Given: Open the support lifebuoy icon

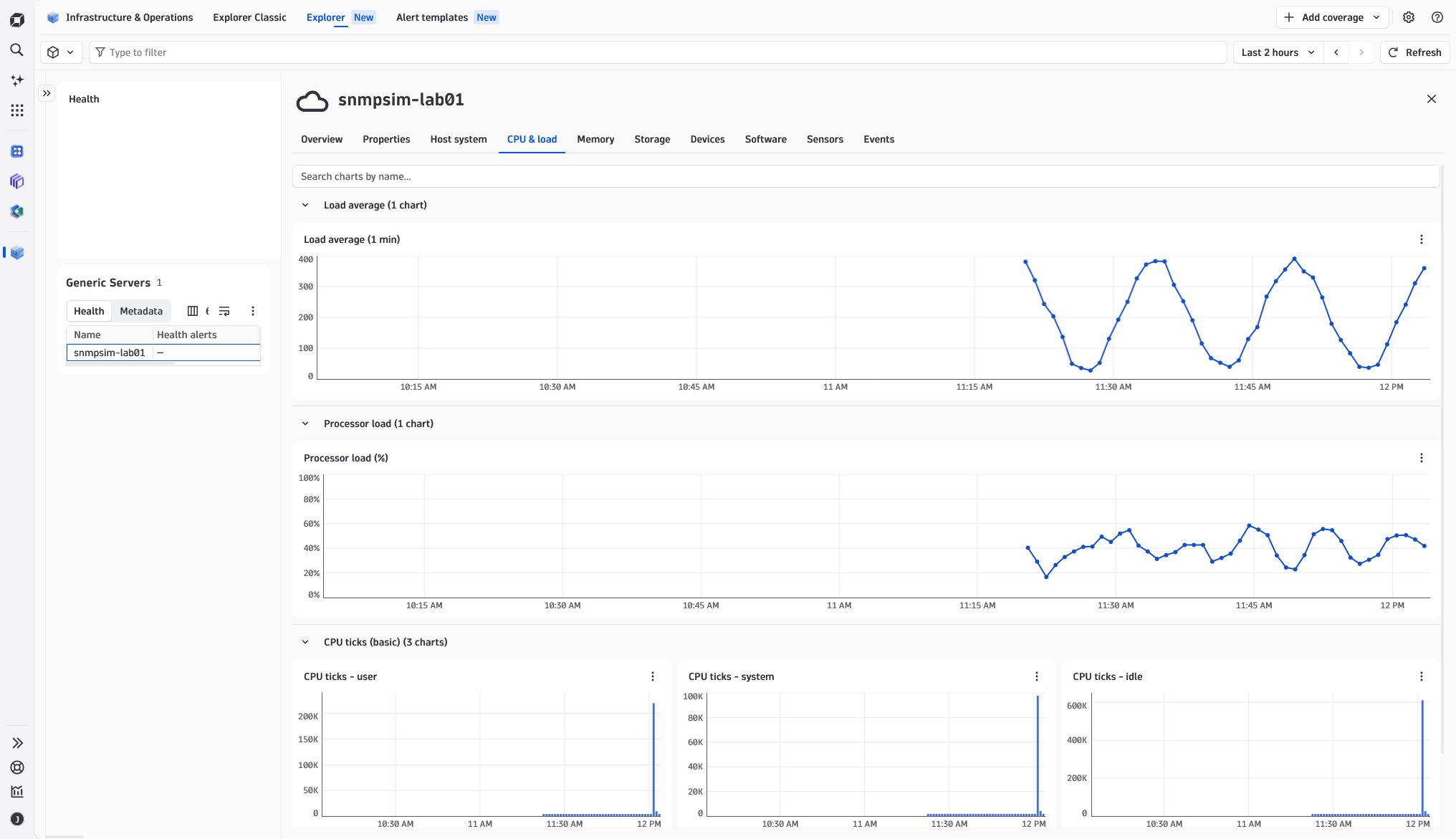Looking at the screenshot, I should tap(17, 767).
